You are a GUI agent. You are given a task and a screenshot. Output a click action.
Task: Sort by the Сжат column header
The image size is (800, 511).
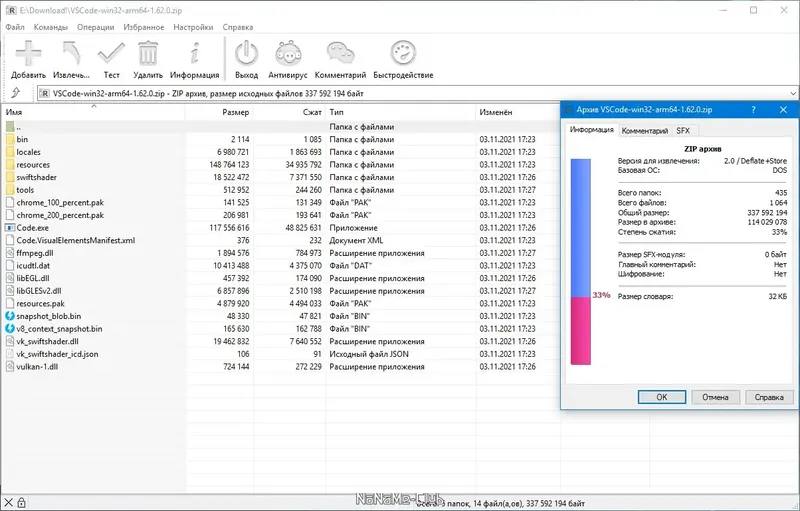(289, 112)
